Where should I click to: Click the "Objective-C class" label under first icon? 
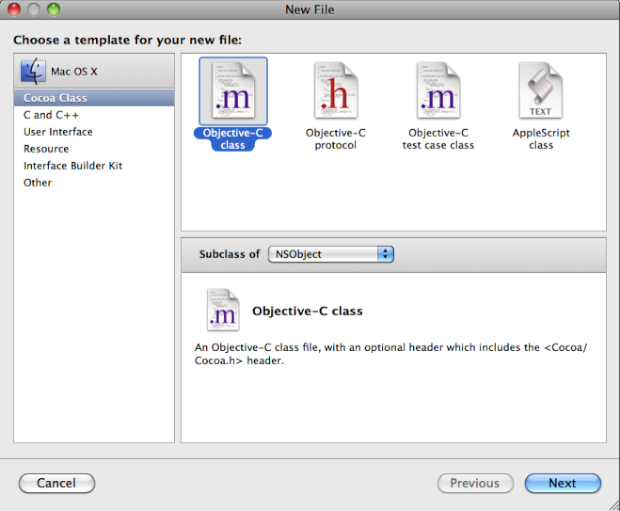coord(232,139)
